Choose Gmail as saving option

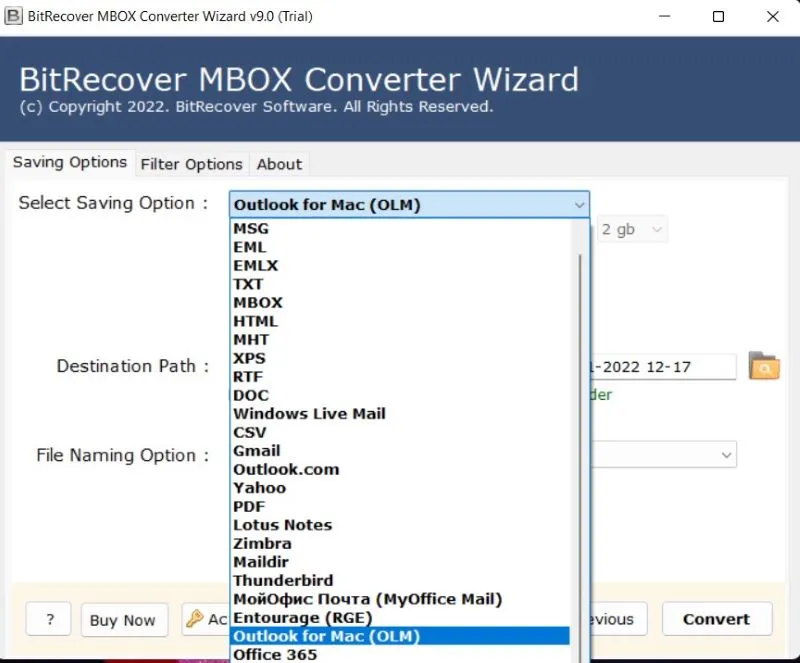point(401,451)
